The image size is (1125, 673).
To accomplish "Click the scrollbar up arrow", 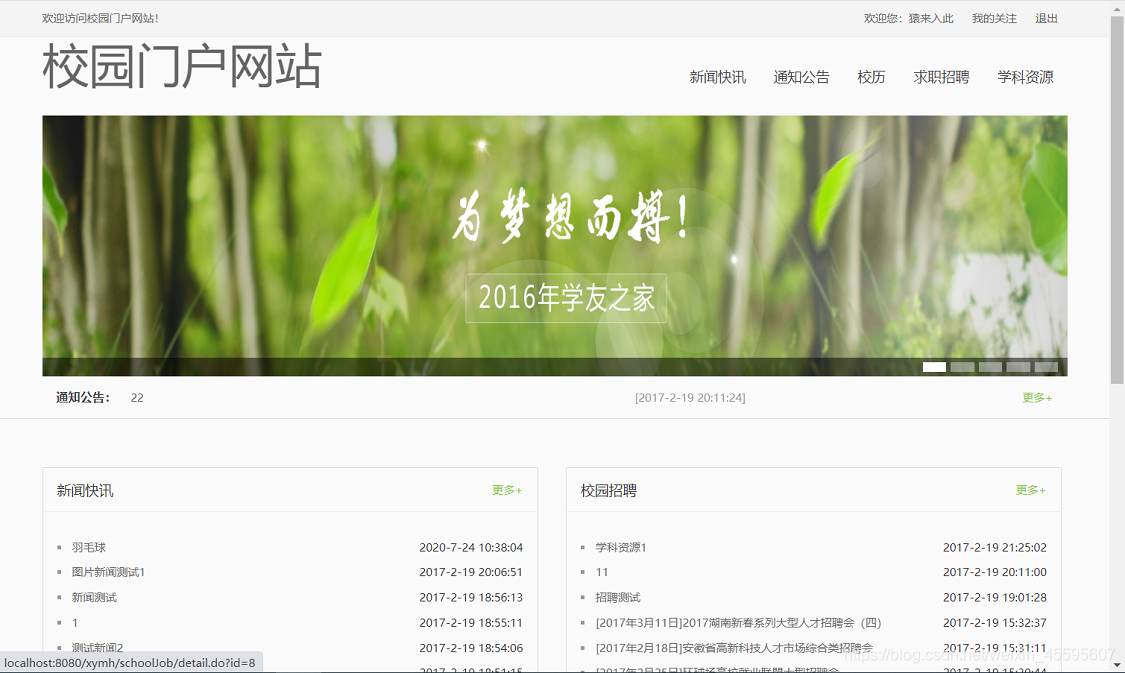I will click(x=1117, y=7).
